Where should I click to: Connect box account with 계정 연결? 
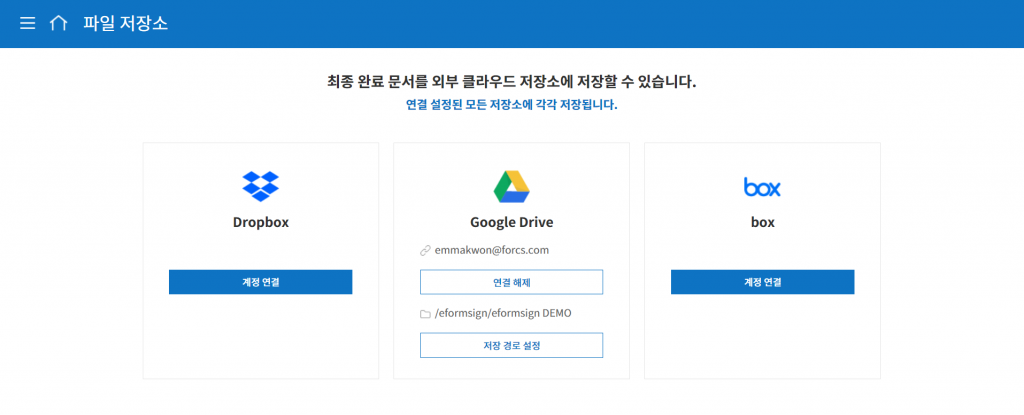click(x=762, y=282)
